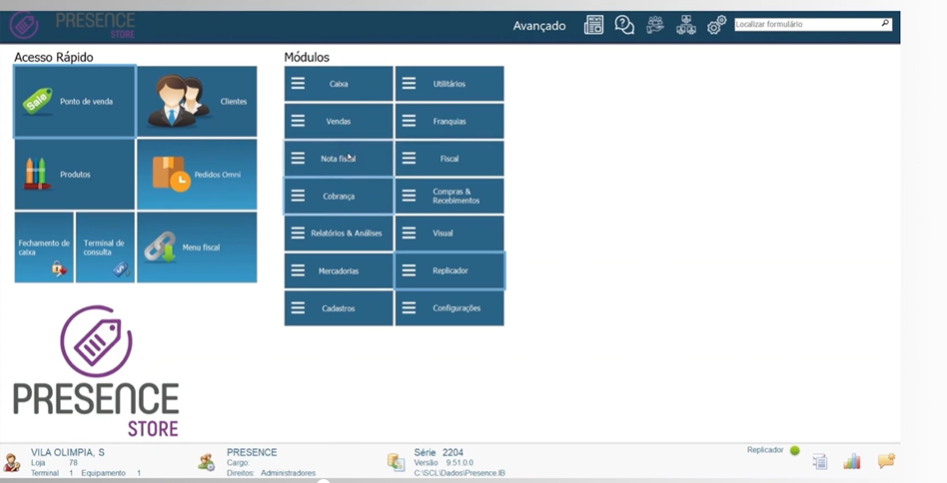
Task: Click the green Replicador status indicator
Action: pos(795,450)
